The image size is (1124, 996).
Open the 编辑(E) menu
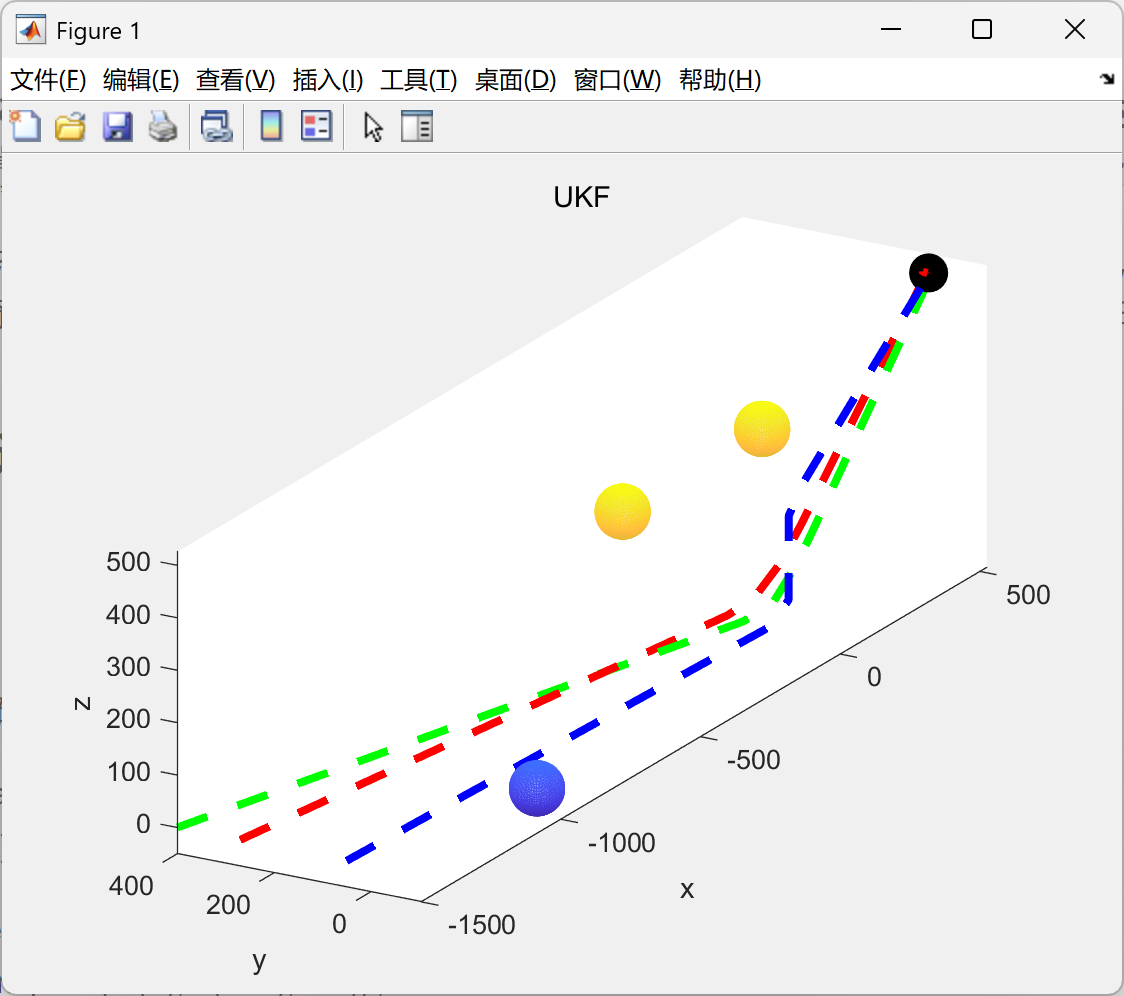pyautogui.click(x=141, y=80)
